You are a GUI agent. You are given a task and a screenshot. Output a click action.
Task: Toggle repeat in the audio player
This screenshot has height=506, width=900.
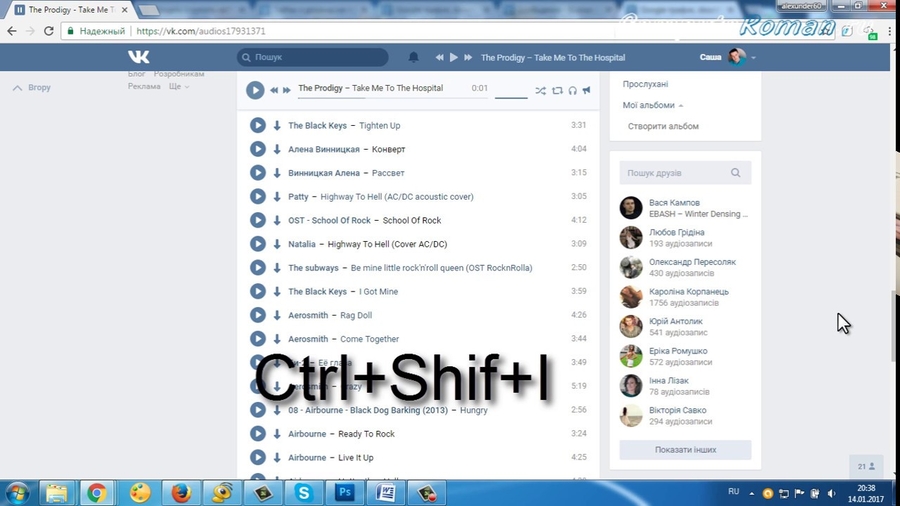coord(557,90)
